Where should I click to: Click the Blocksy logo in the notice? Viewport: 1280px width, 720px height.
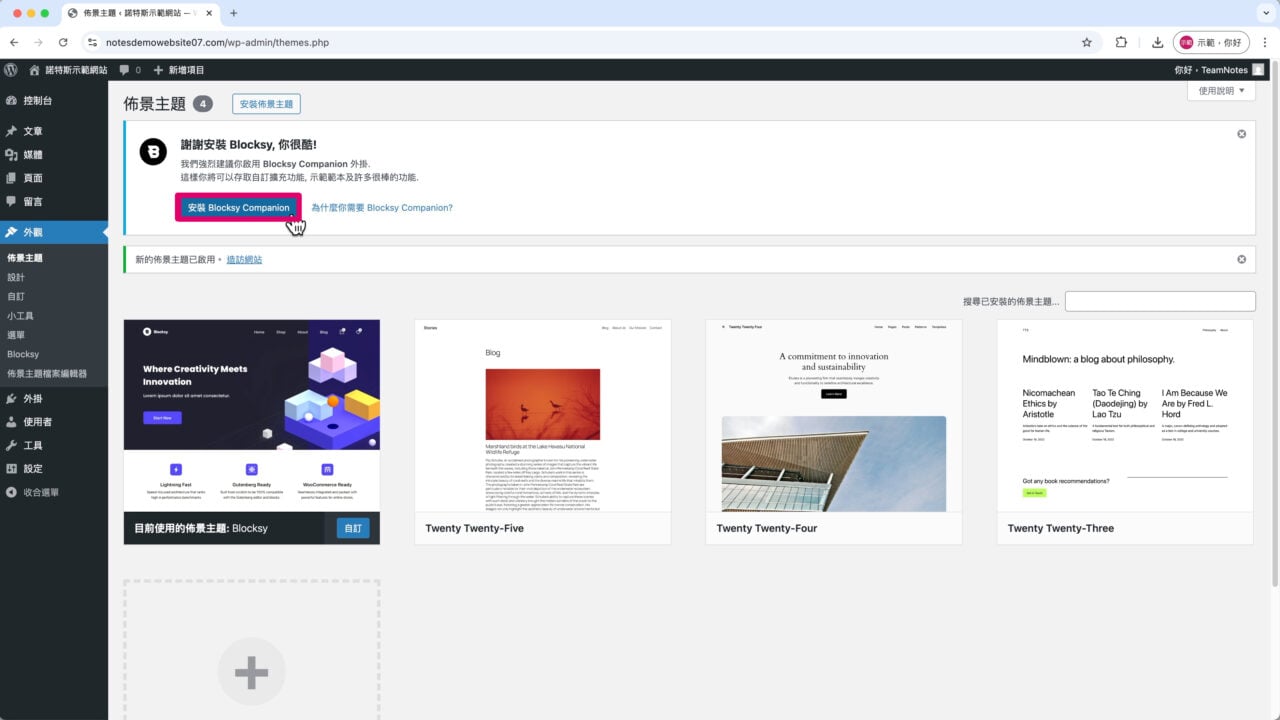[153, 151]
